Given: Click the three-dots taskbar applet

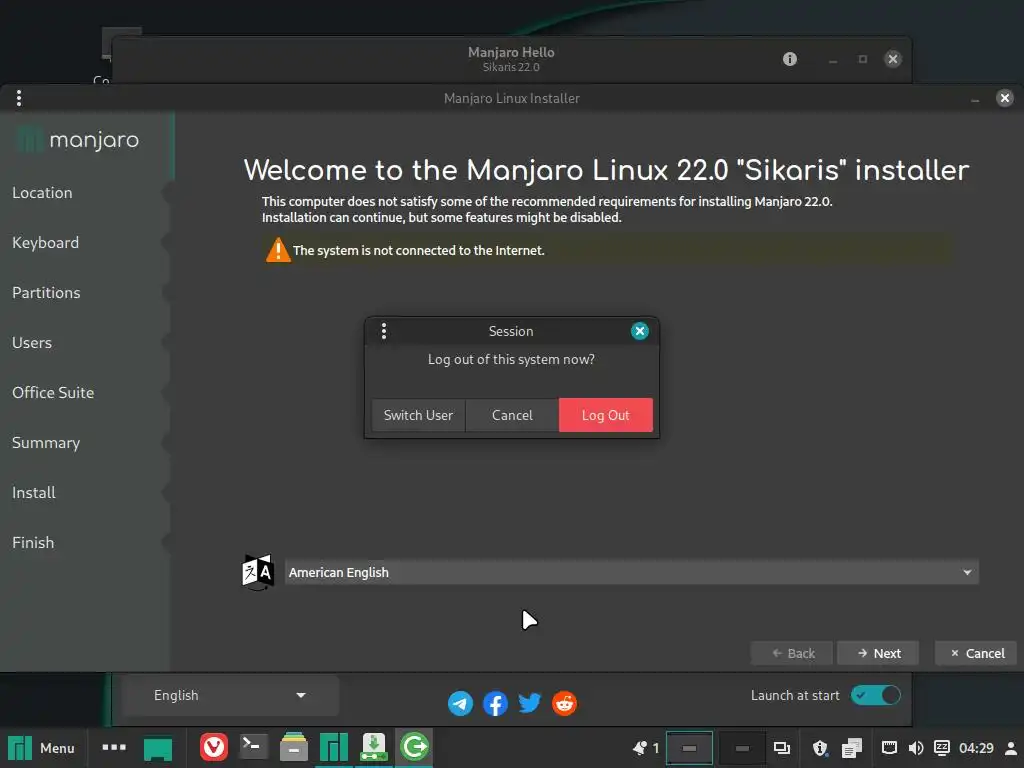Looking at the screenshot, I should click(x=114, y=747).
